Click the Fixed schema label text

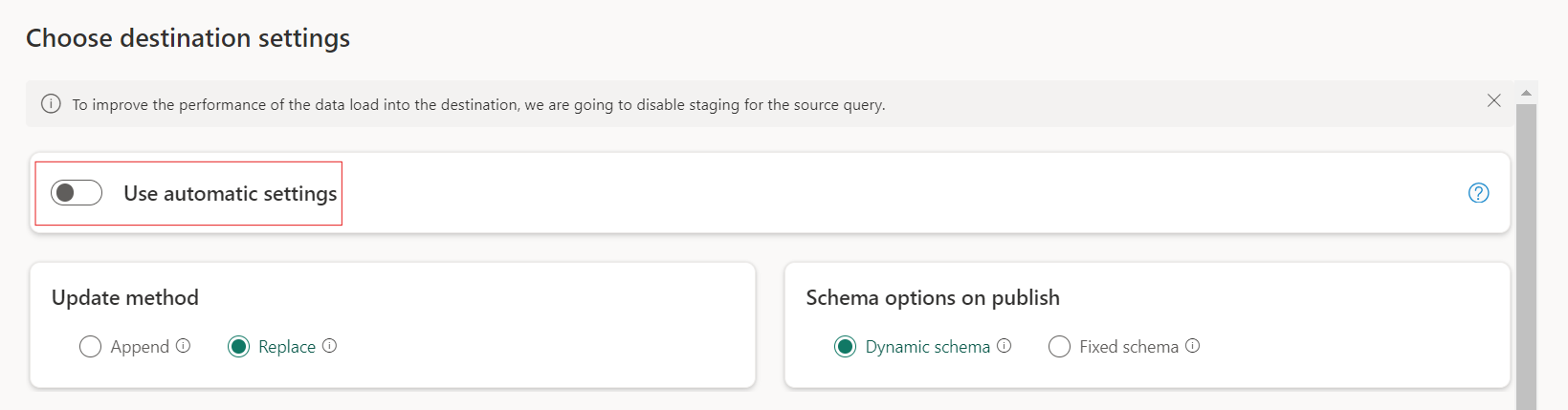click(1129, 347)
